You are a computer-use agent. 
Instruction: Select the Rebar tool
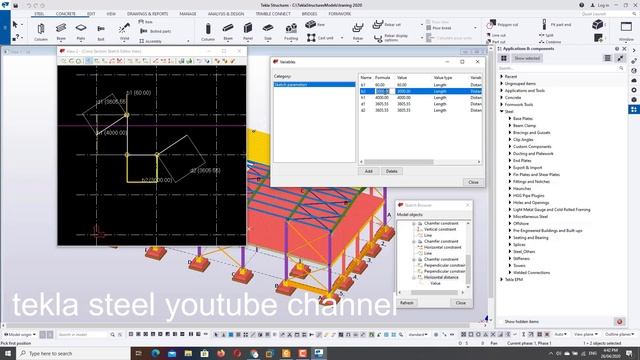pos(358,32)
